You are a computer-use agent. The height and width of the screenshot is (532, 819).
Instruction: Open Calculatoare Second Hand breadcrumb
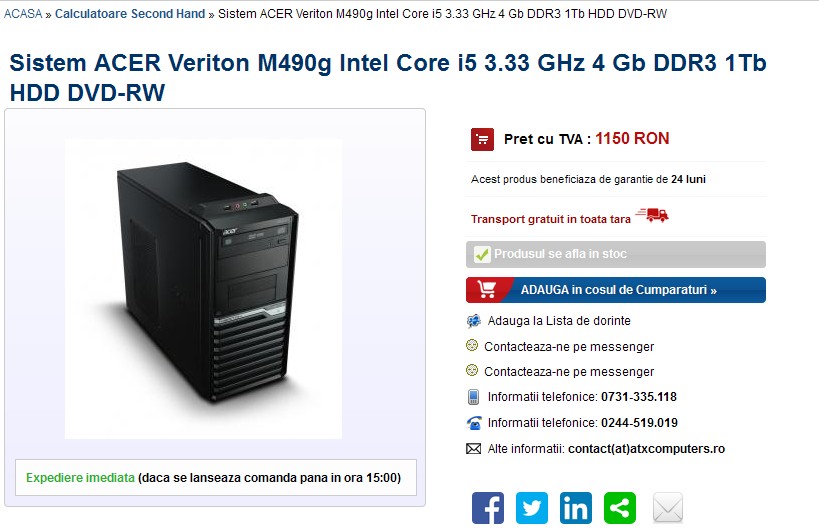pos(130,14)
